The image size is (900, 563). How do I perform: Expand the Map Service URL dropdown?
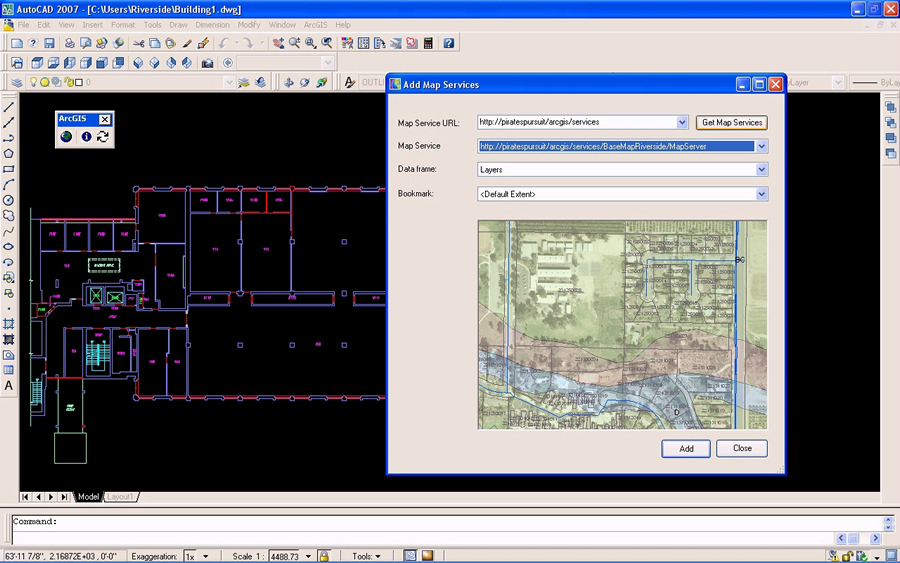[x=683, y=123]
